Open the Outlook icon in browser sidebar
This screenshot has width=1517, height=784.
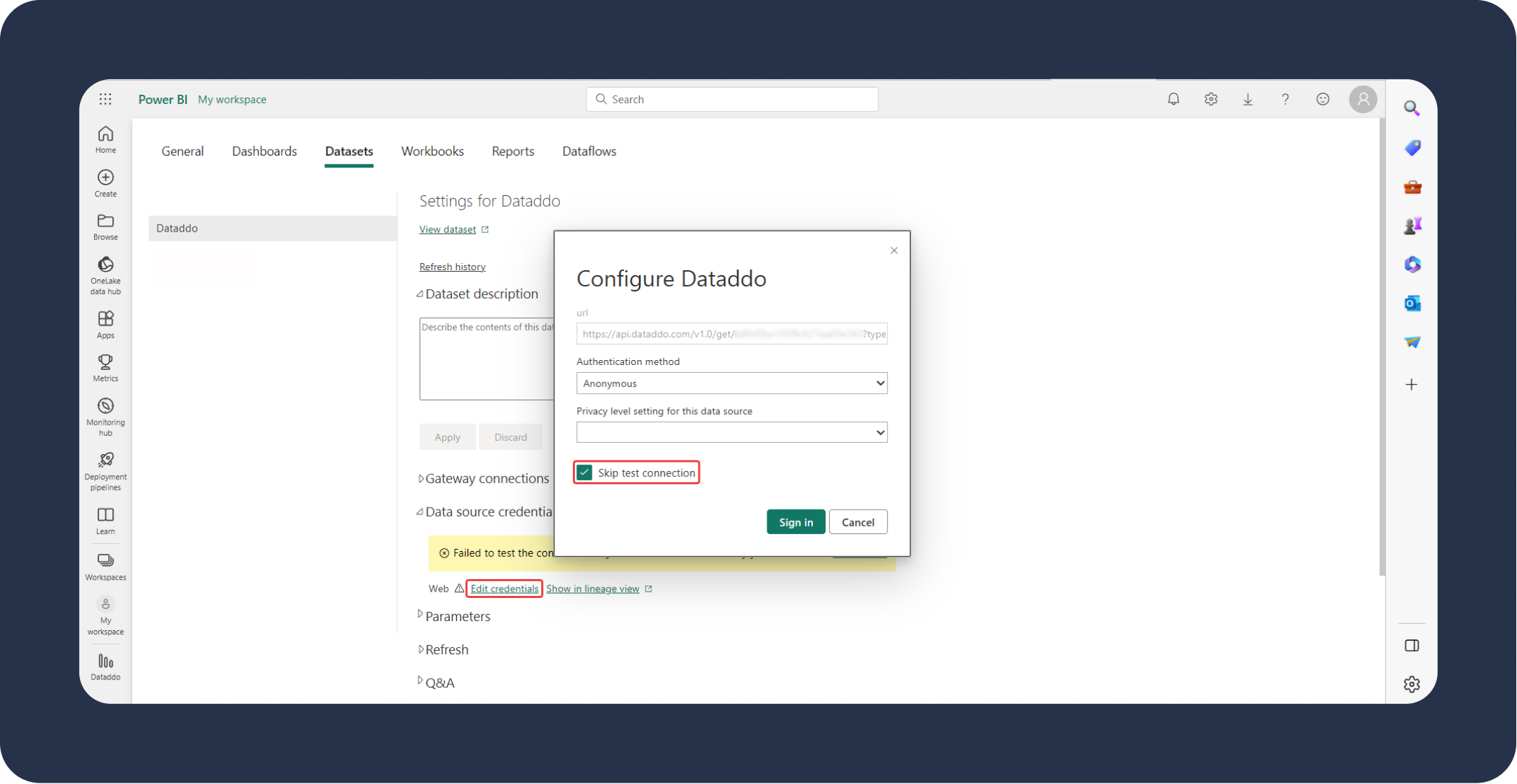point(1412,303)
